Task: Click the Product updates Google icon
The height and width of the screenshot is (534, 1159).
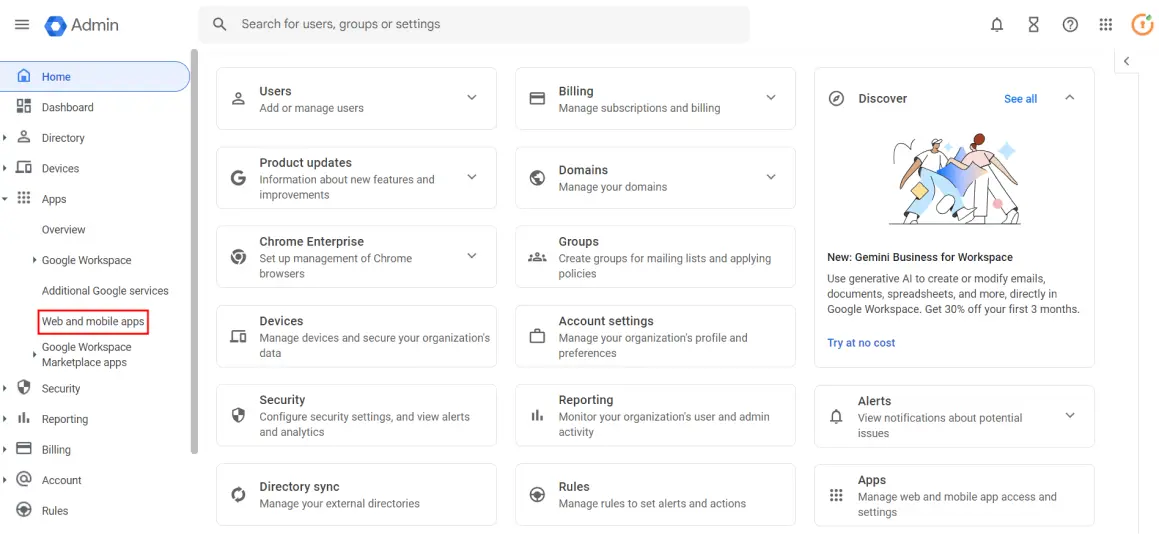Action: 238,178
